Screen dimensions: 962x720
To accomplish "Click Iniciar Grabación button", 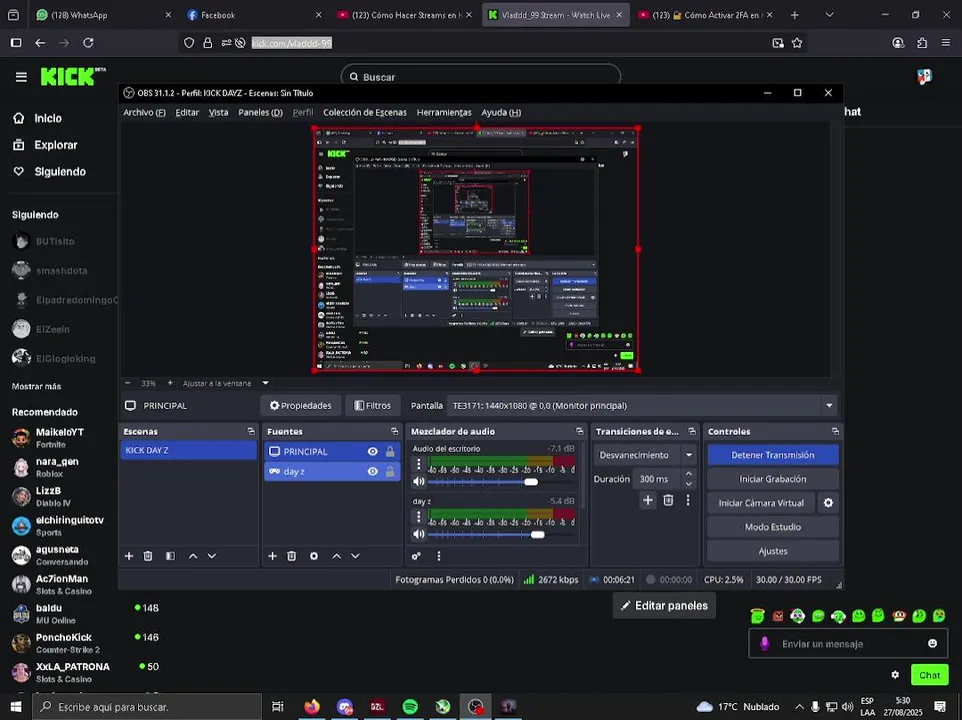I will 772,479.
